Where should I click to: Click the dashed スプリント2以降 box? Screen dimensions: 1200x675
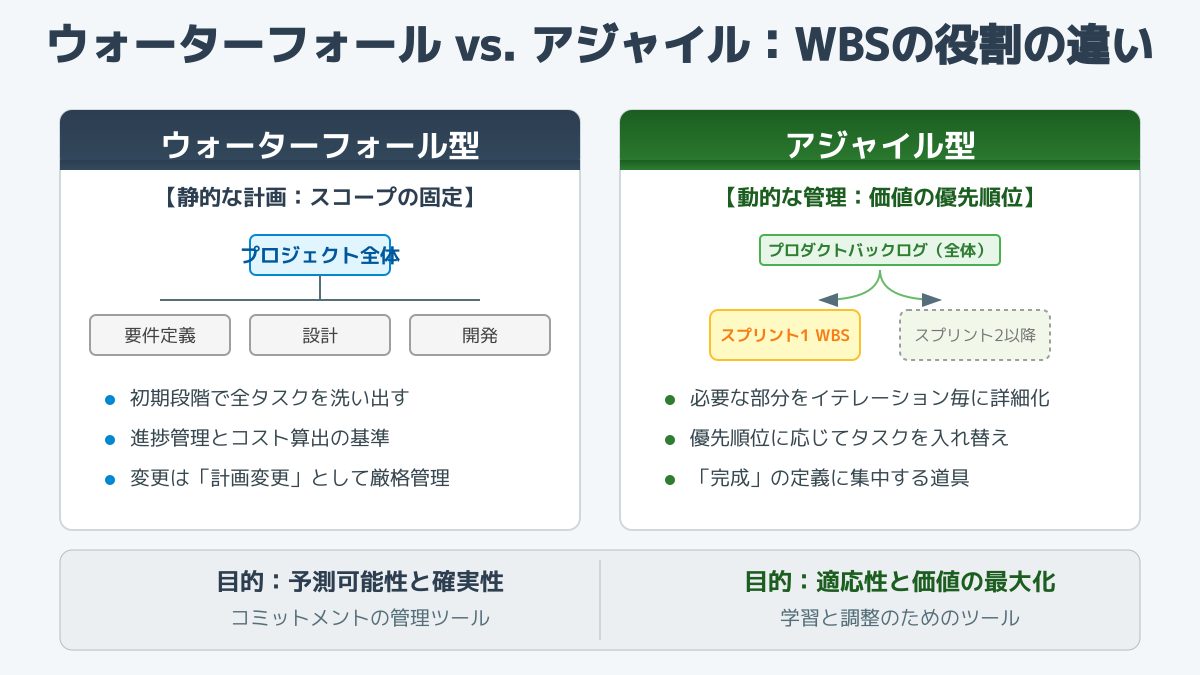pos(975,335)
